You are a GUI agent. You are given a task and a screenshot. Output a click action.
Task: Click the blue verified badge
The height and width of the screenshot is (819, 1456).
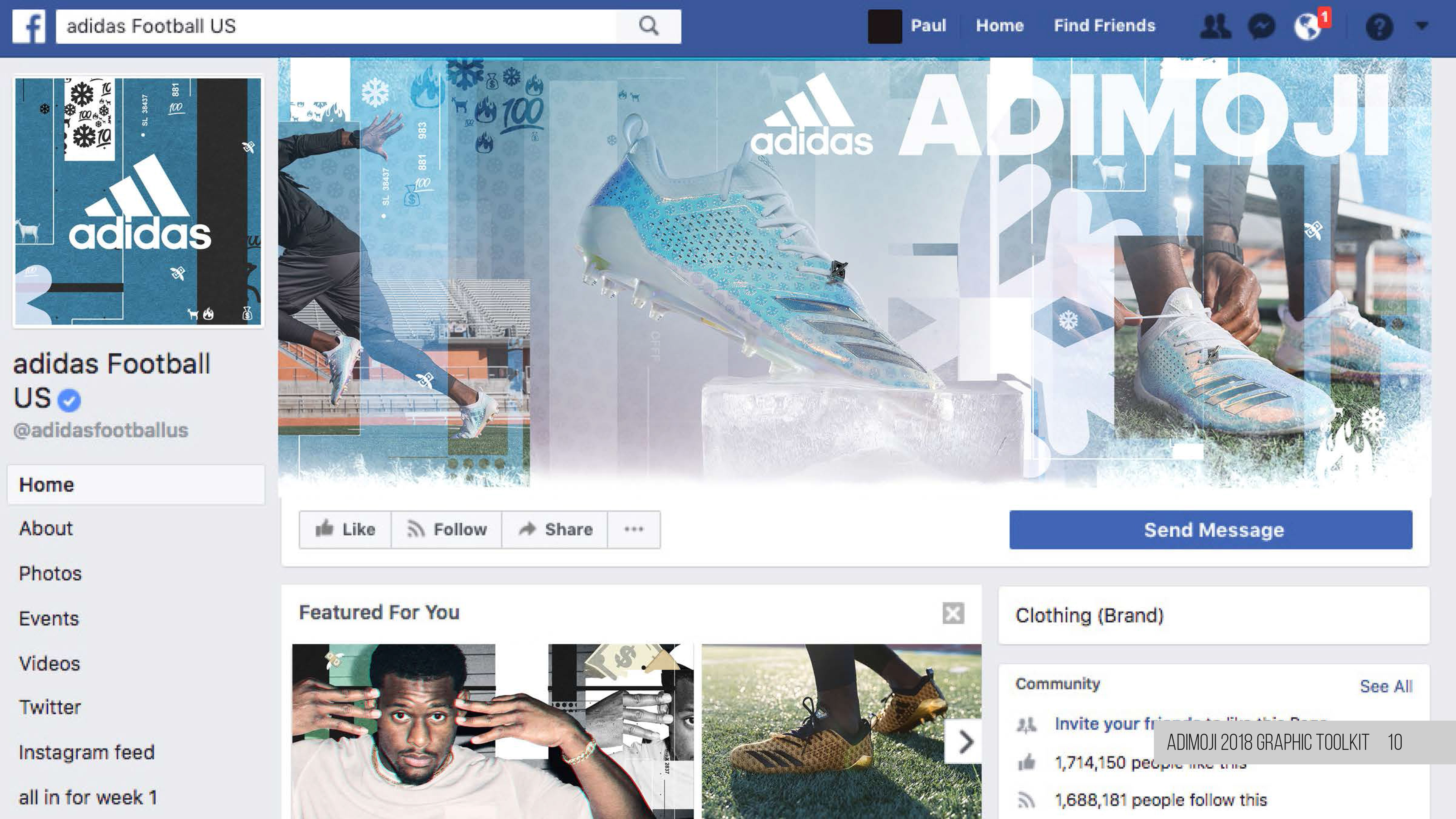[x=69, y=400]
